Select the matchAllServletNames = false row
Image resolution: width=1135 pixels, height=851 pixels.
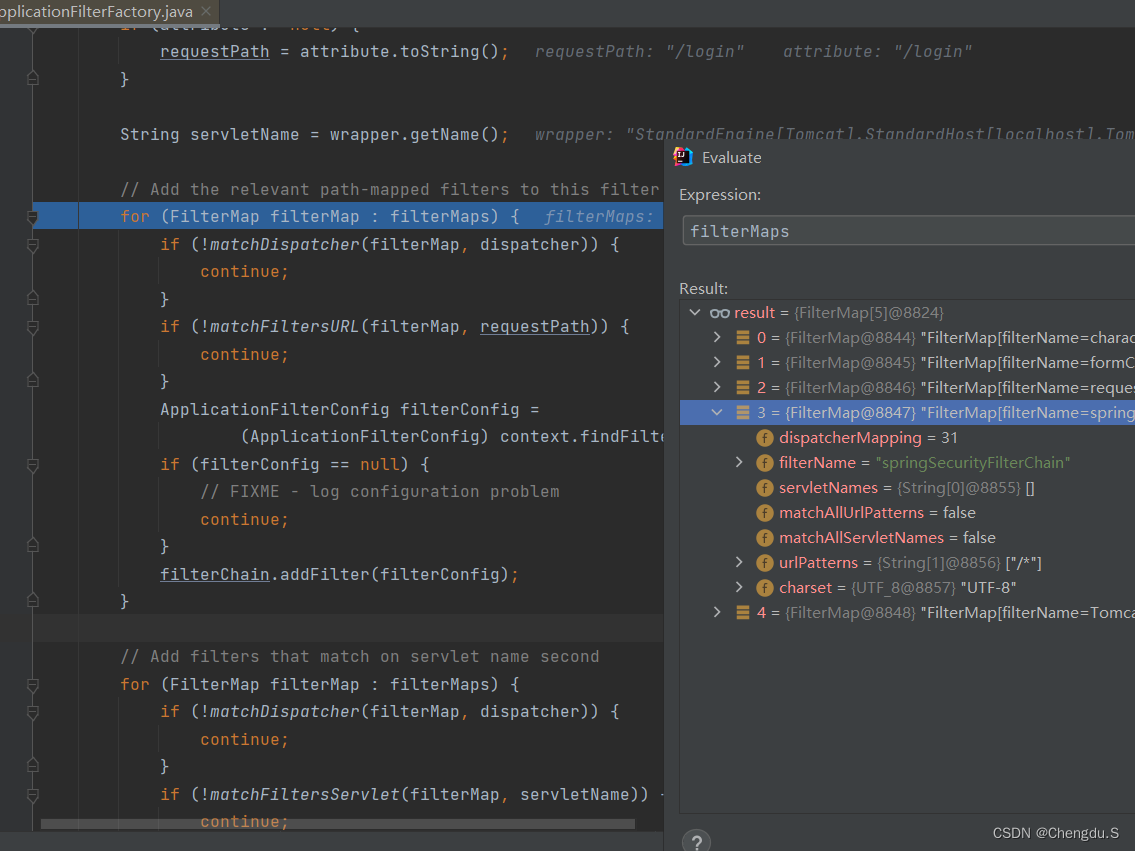coord(908,538)
